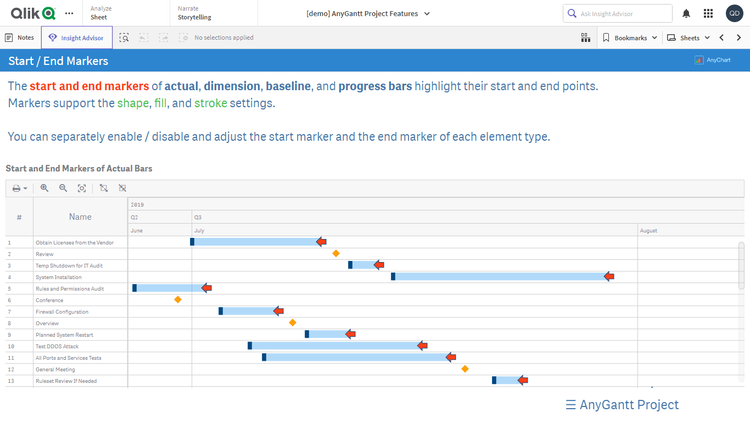
Task: Open the selections tool grid icon
Action: coord(585,37)
